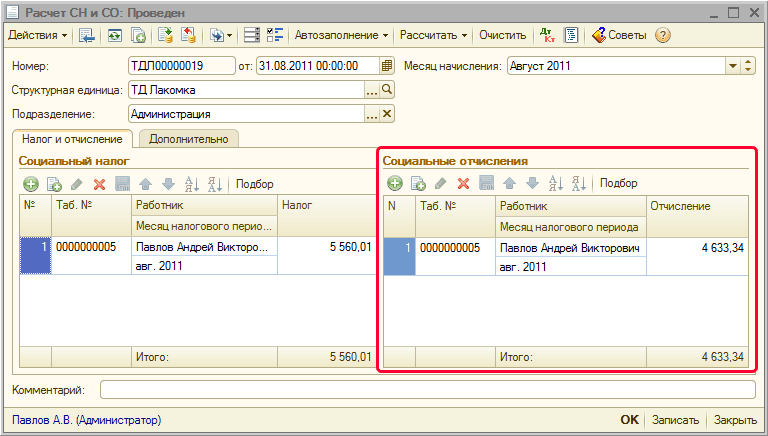768x436 pixels.
Task: Open the Dt/Kt postings report icon
Action: (x=547, y=35)
